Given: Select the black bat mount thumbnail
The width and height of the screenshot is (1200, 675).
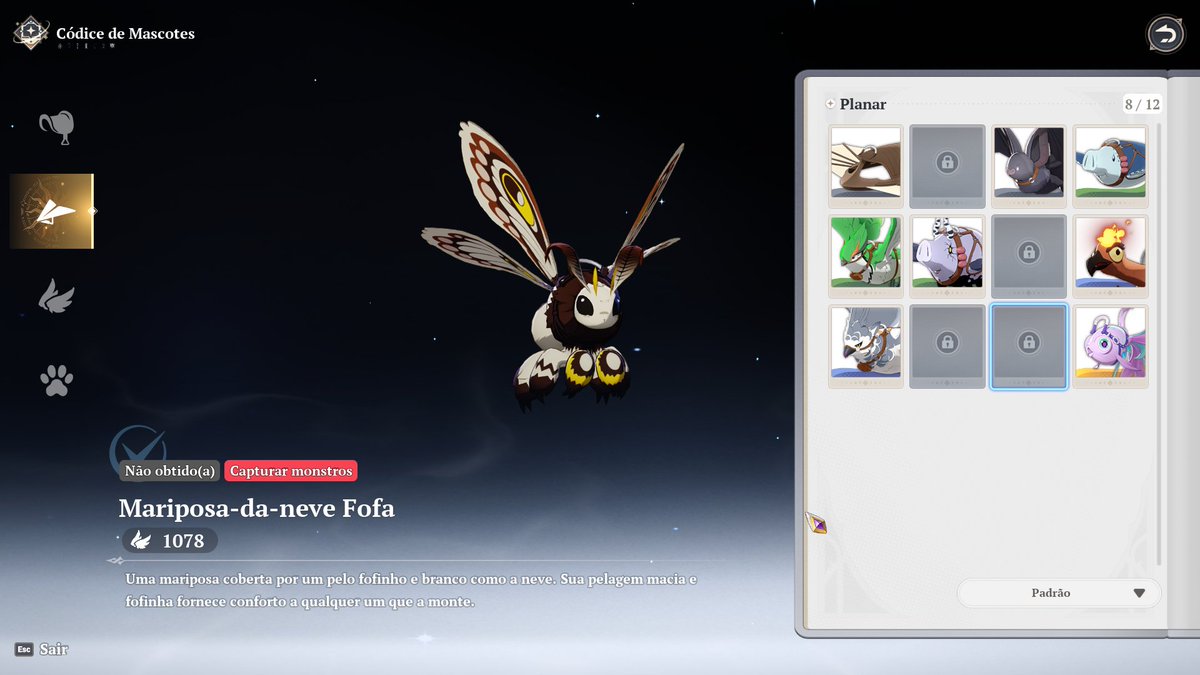Looking at the screenshot, I should (x=1028, y=166).
